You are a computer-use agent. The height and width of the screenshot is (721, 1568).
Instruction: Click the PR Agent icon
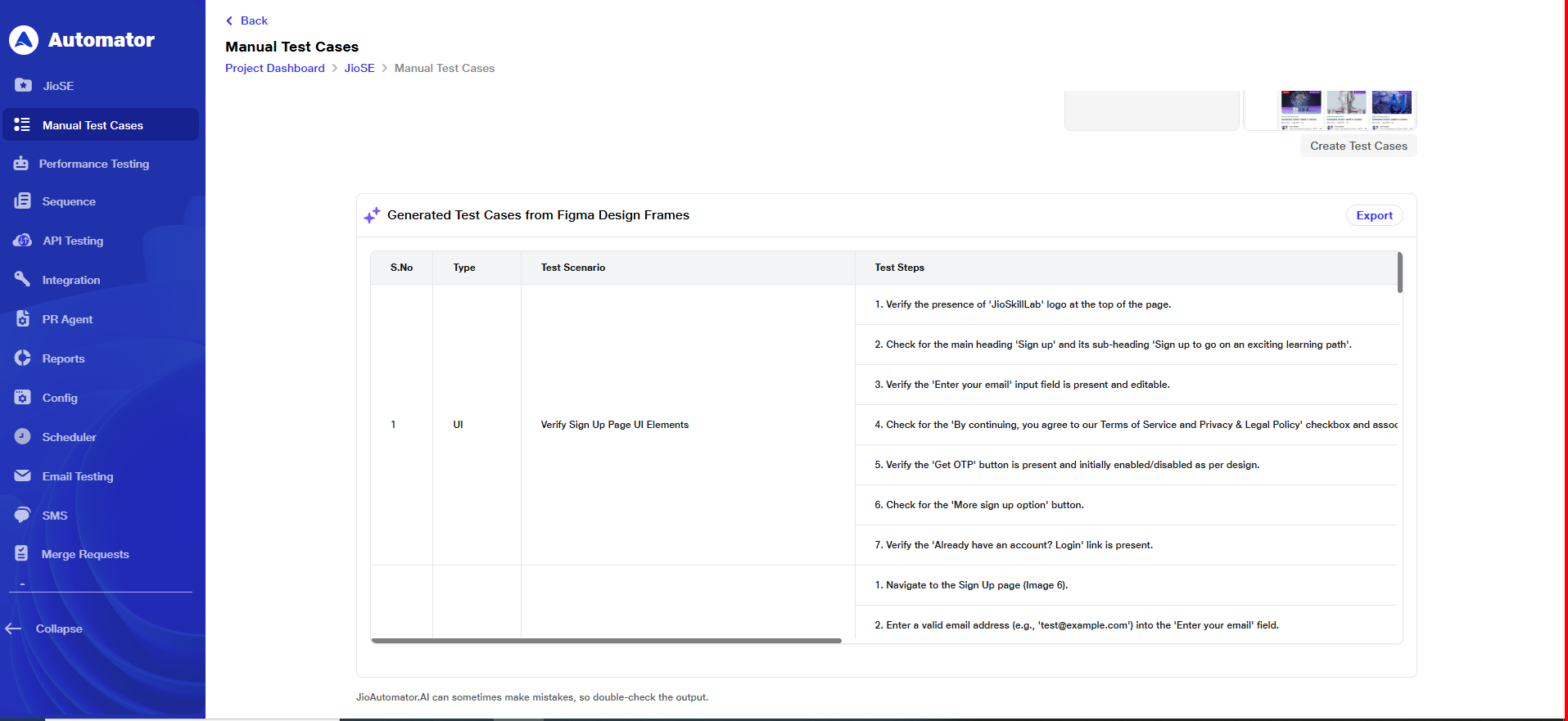pyautogui.click(x=23, y=319)
